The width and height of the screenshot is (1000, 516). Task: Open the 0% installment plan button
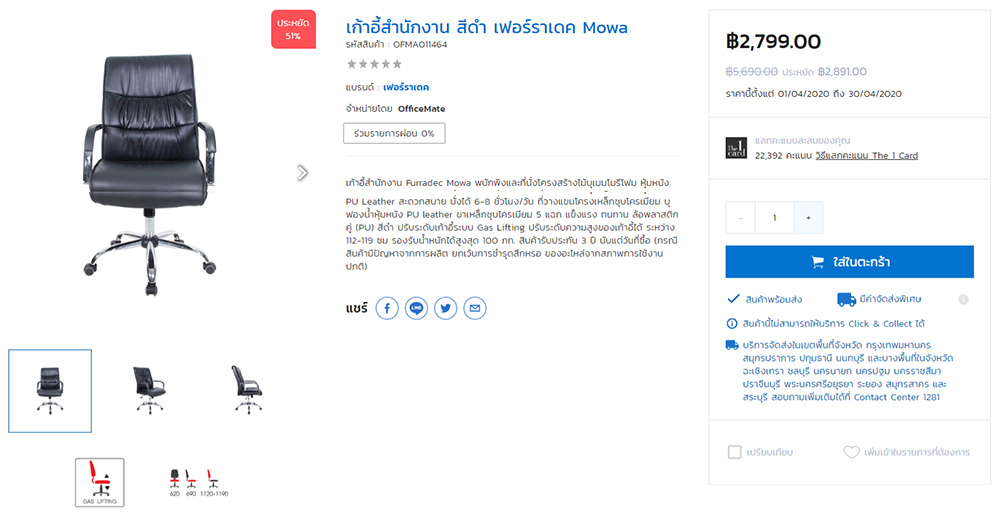(x=394, y=133)
